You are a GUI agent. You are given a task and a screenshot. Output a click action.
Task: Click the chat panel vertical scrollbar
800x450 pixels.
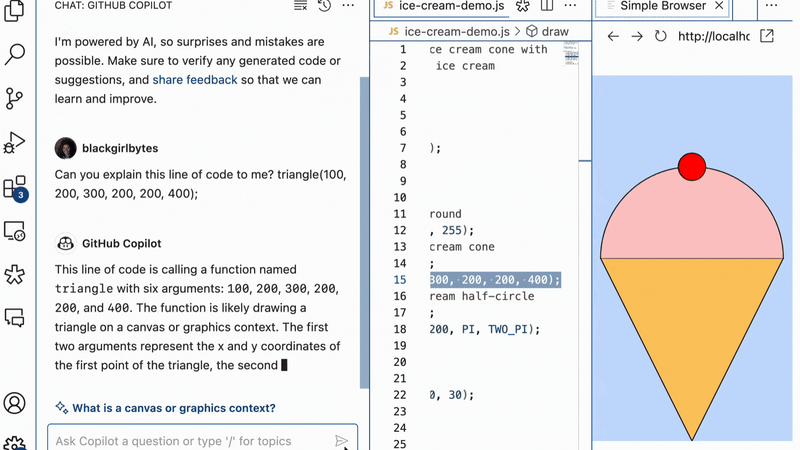364,233
